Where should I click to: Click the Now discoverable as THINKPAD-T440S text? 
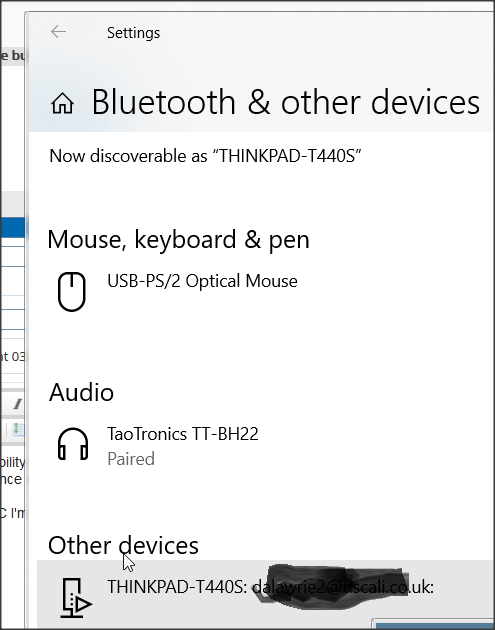click(x=205, y=156)
